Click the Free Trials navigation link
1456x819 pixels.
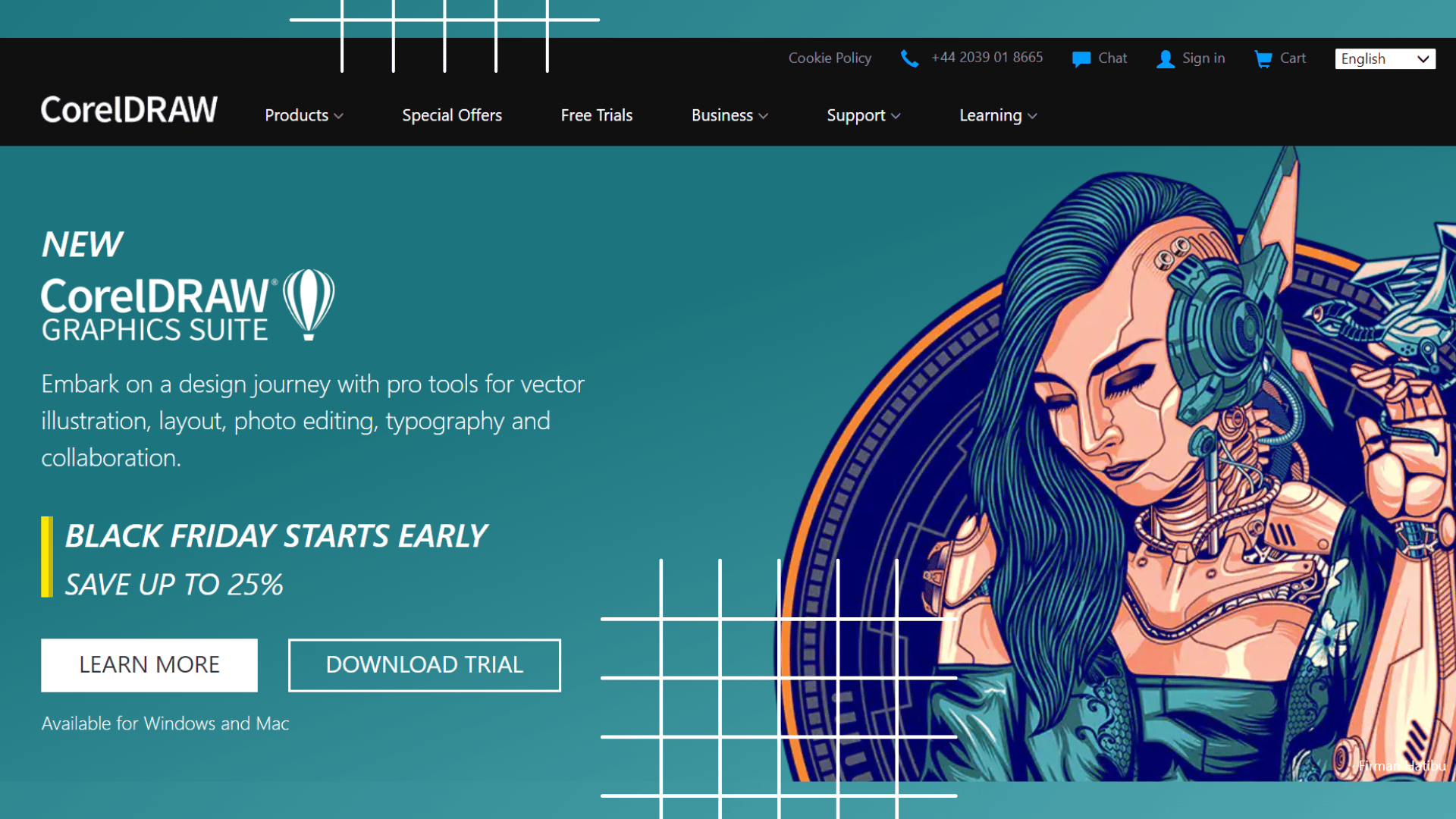[596, 115]
